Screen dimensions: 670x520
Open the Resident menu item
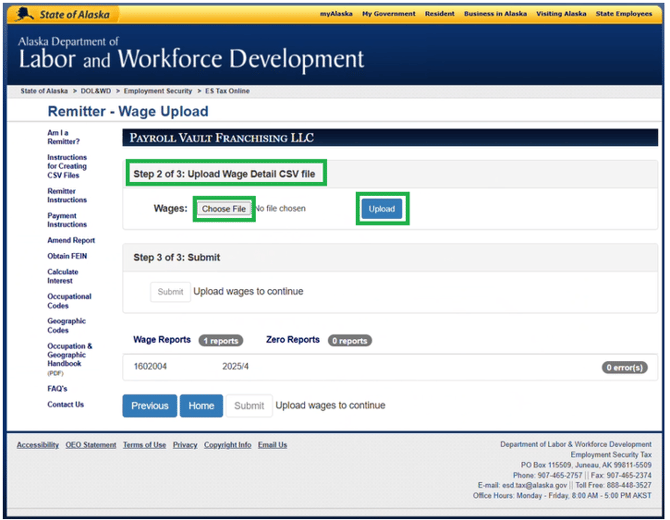pyautogui.click(x=440, y=14)
